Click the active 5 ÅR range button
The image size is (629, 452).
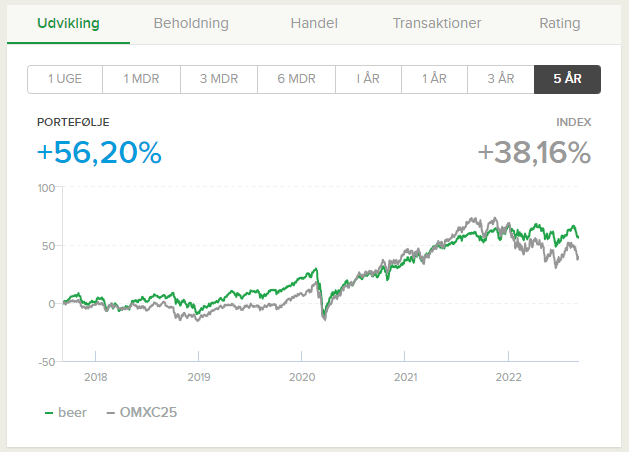click(x=567, y=80)
